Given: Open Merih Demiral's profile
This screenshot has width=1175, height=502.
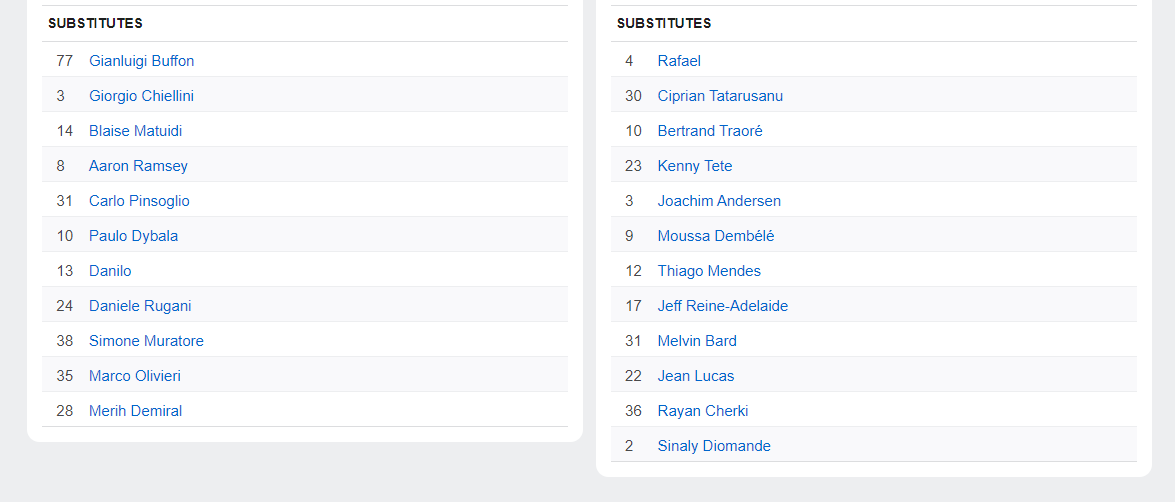Looking at the screenshot, I should (x=135, y=411).
